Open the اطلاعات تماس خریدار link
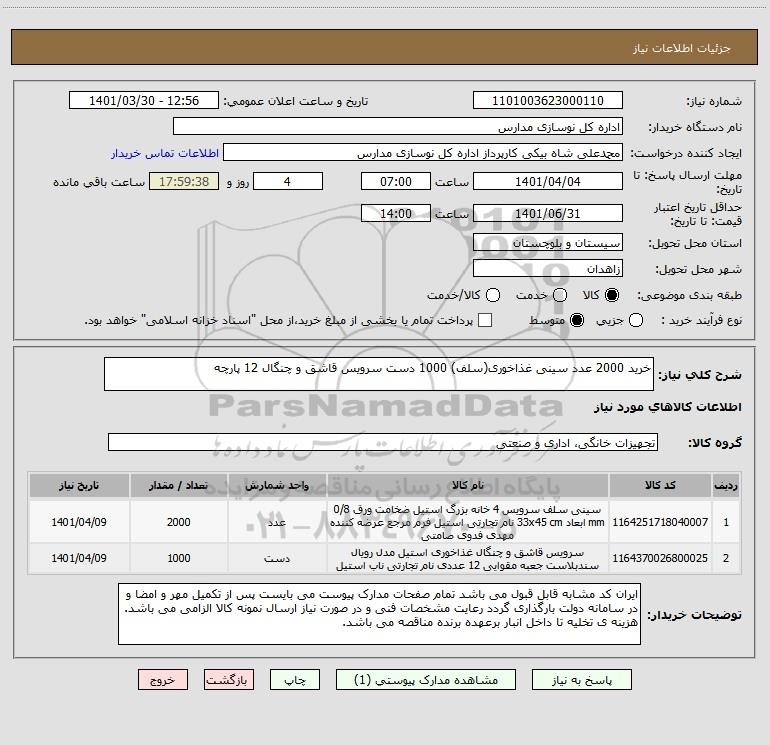The width and height of the screenshot is (770, 745). pyautogui.click(x=165, y=153)
